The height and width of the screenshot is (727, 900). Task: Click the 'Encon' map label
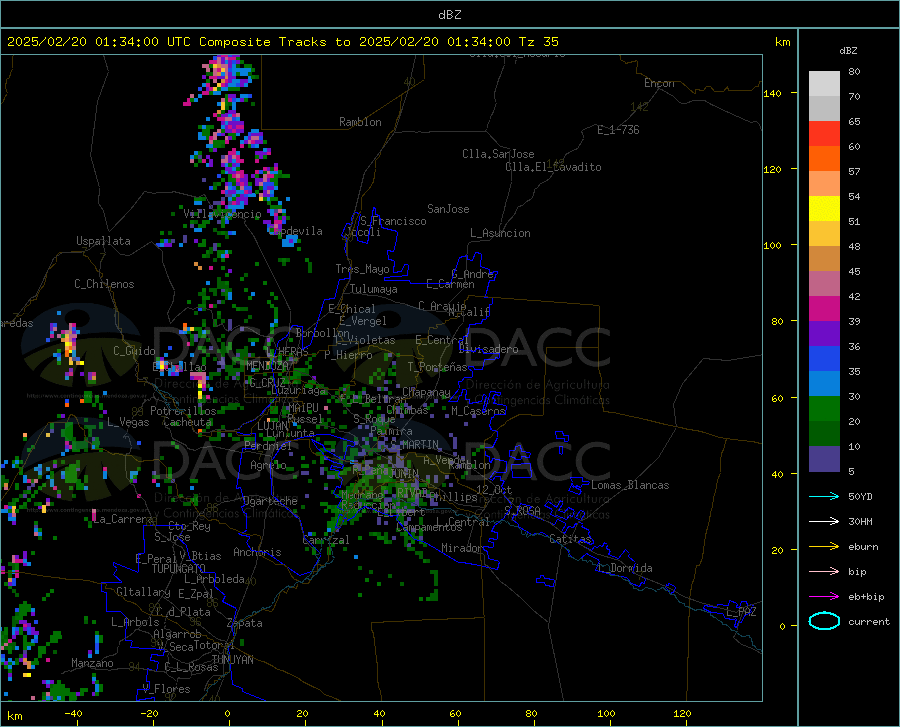[x=659, y=83]
